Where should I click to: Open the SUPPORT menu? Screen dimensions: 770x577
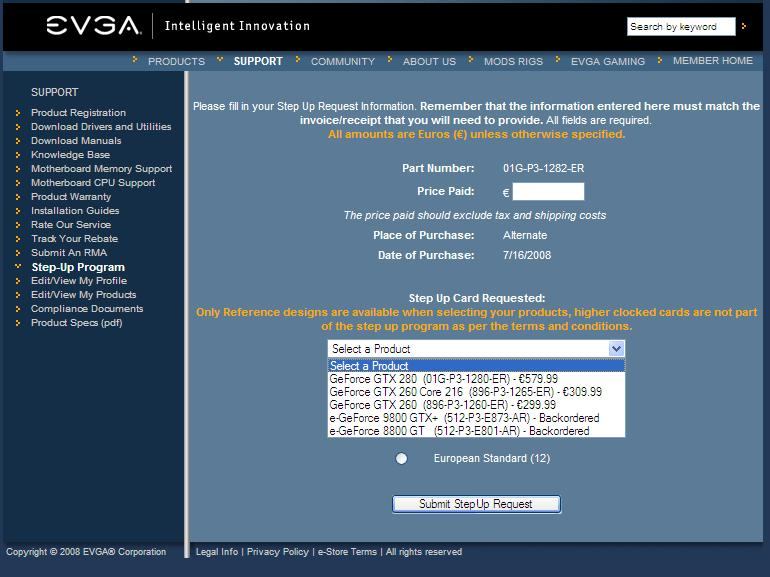click(258, 61)
